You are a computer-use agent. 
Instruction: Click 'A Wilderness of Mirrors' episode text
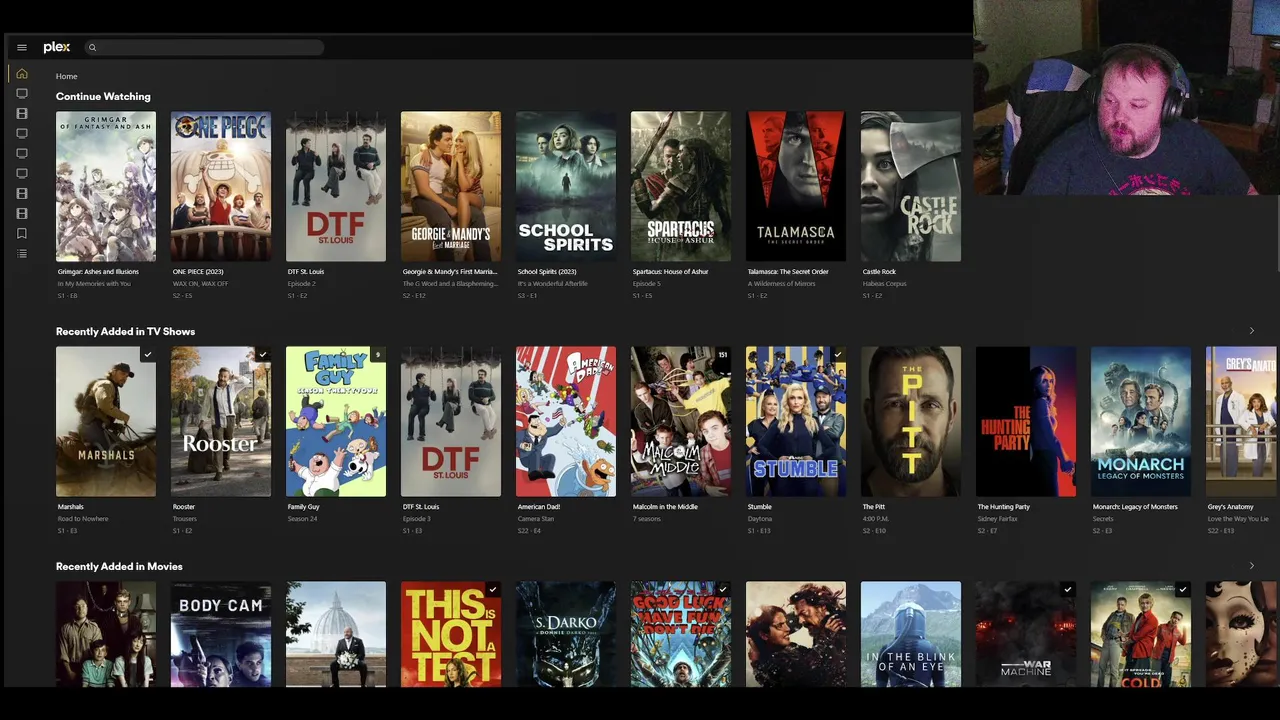click(781, 284)
